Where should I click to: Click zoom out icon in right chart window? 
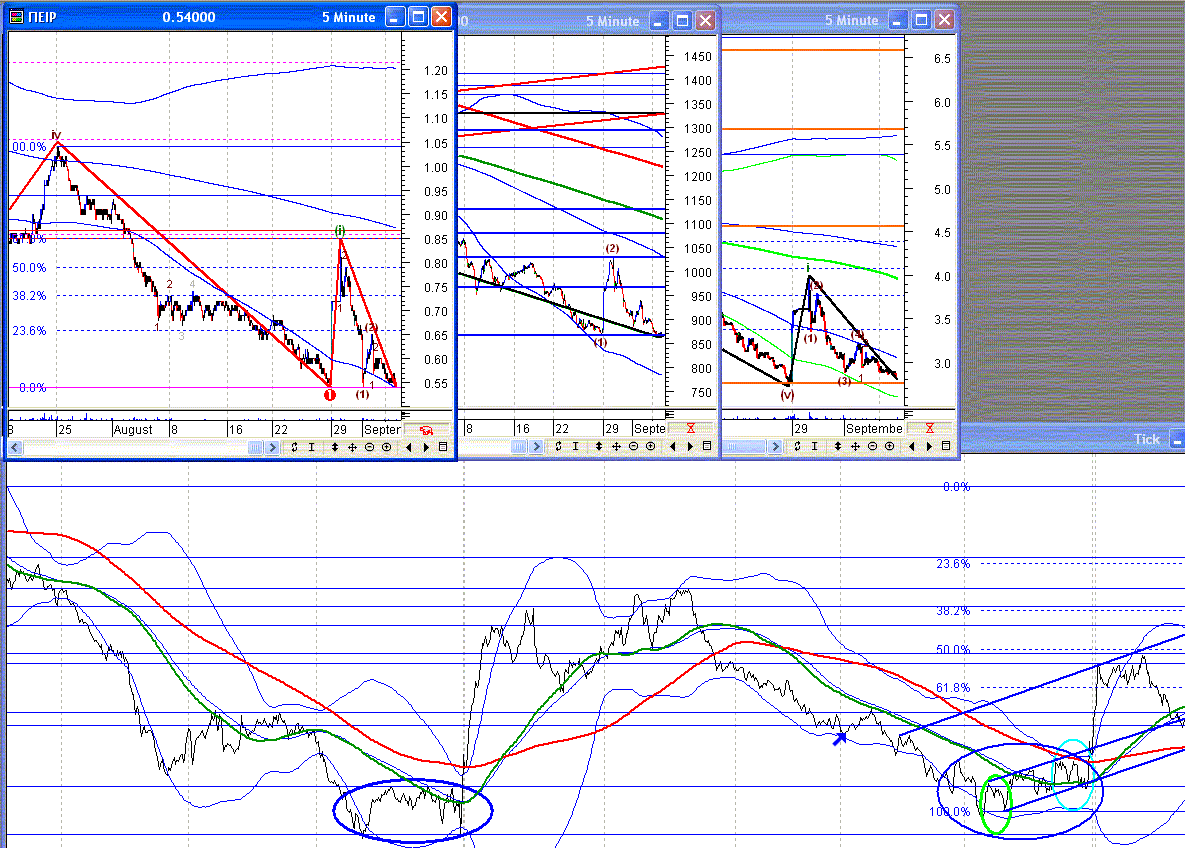click(872, 446)
